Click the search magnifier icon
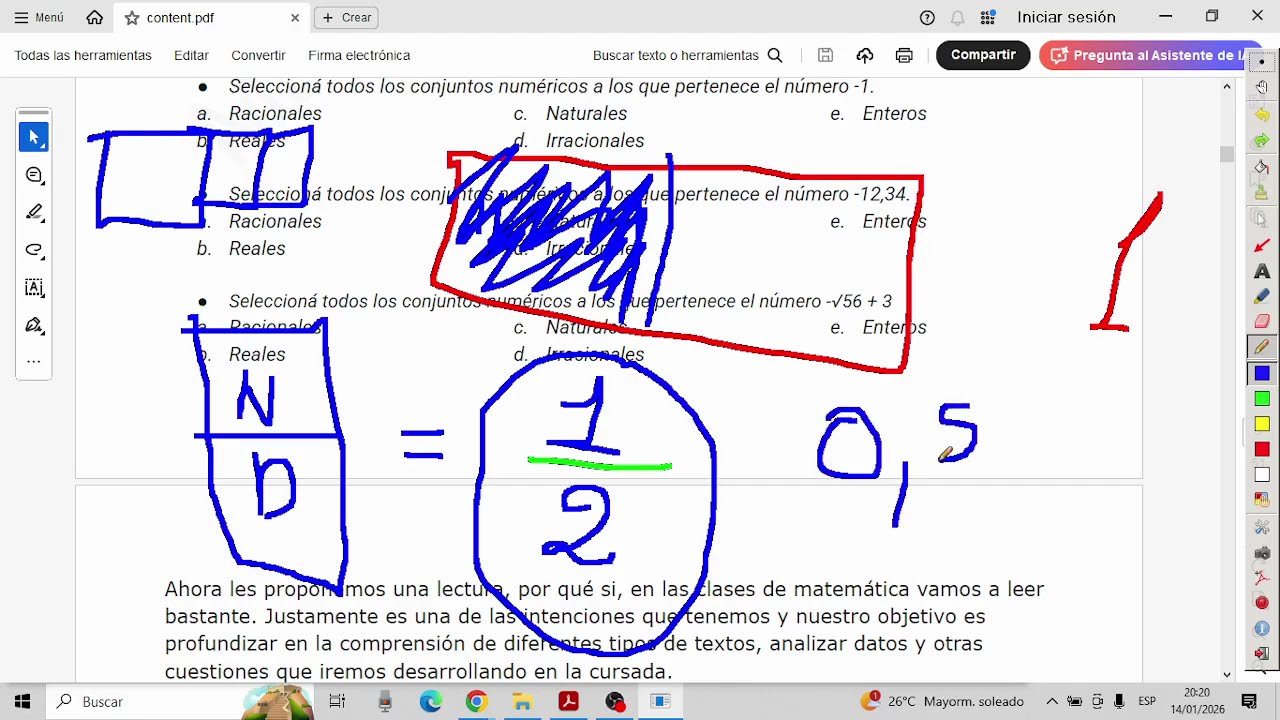 (775, 55)
